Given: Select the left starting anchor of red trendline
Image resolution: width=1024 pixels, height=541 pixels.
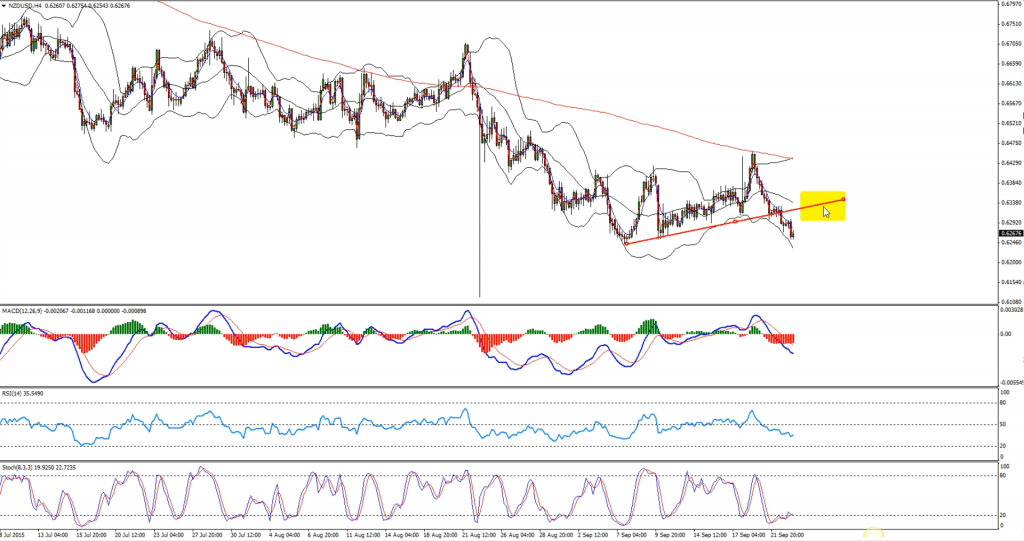Looking at the screenshot, I should (x=624, y=243).
